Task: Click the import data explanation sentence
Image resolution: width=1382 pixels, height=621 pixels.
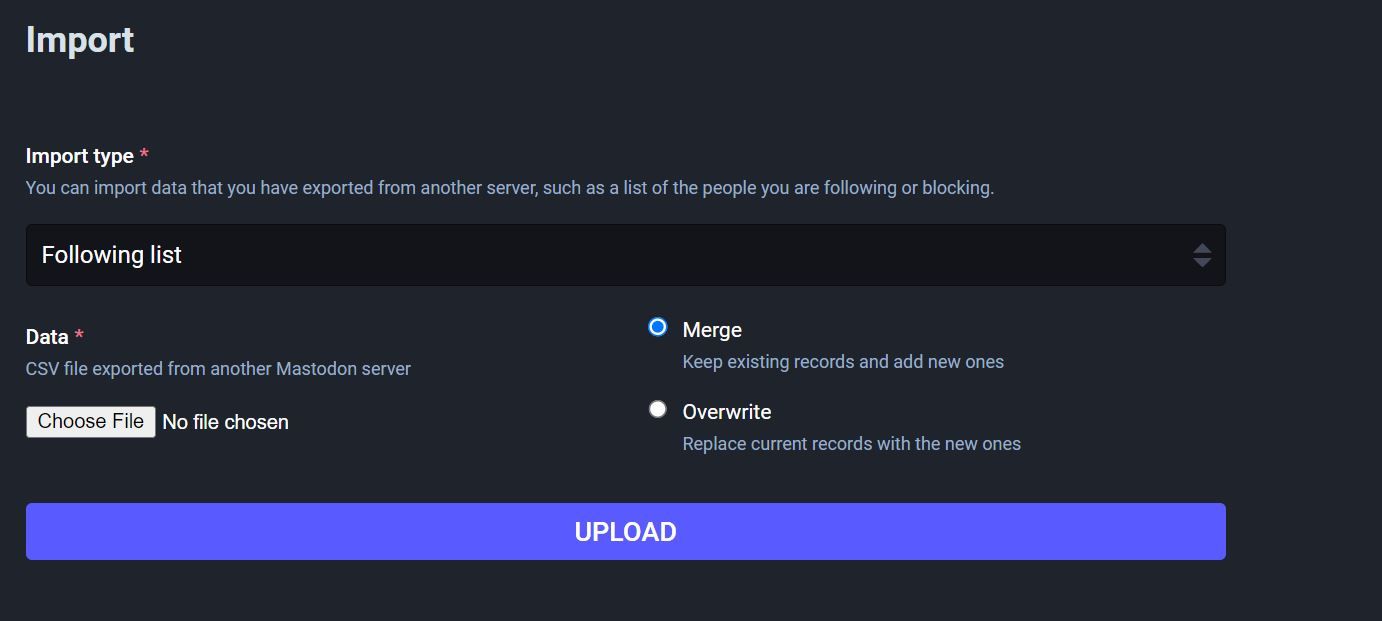Action: 510,187
